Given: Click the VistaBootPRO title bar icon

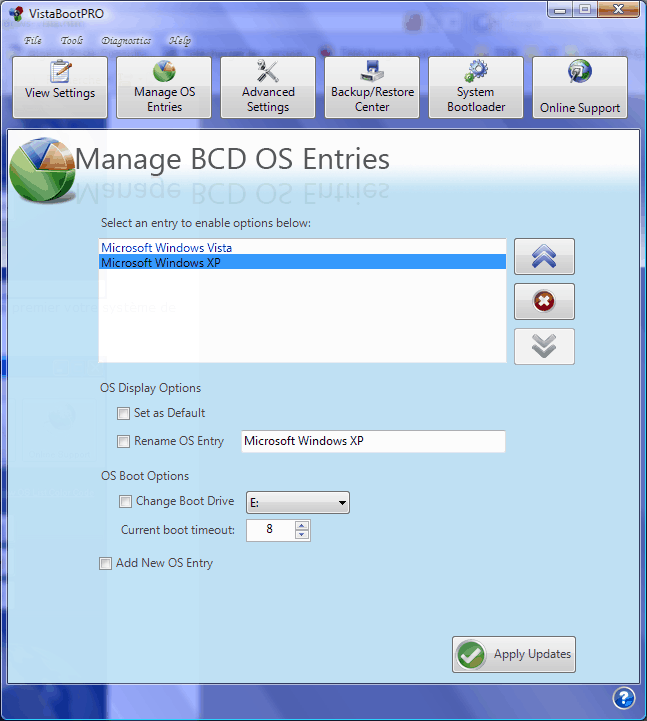Looking at the screenshot, I should click(x=17, y=13).
